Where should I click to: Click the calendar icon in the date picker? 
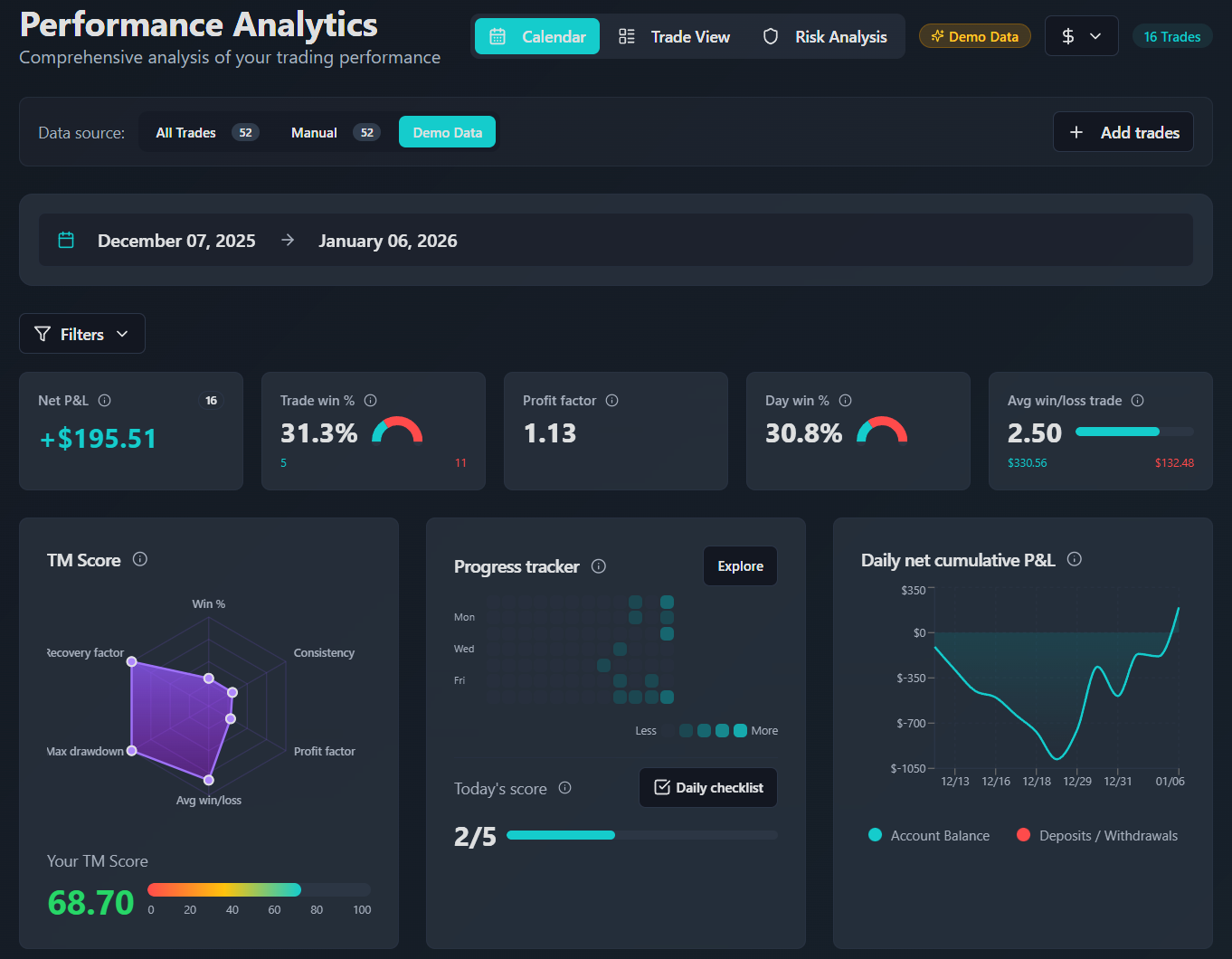pos(66,241)
